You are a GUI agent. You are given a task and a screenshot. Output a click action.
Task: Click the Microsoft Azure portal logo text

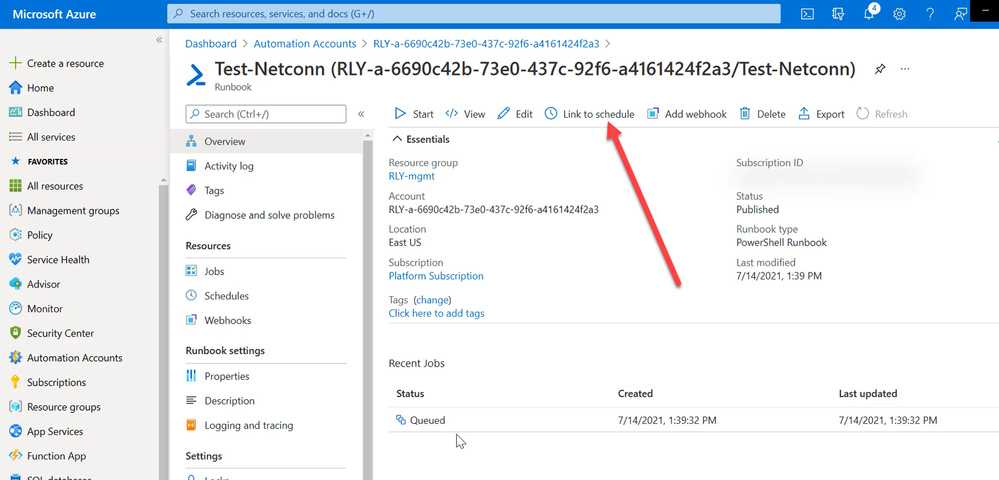pos(55,14)
